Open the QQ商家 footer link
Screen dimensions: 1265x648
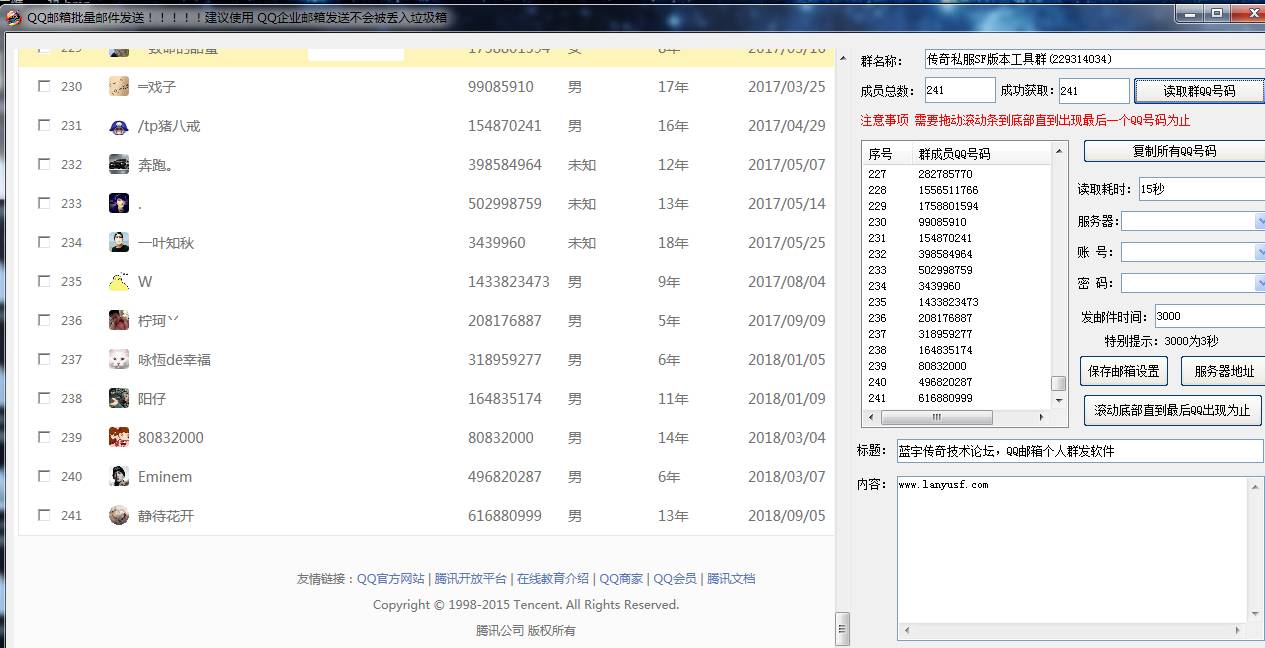pos(622,579)
